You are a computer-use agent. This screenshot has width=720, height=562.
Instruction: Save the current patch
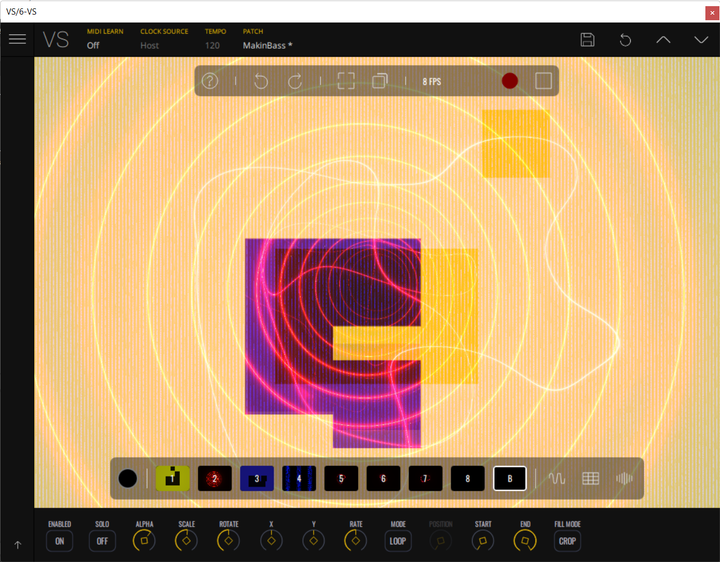[587, 40]
